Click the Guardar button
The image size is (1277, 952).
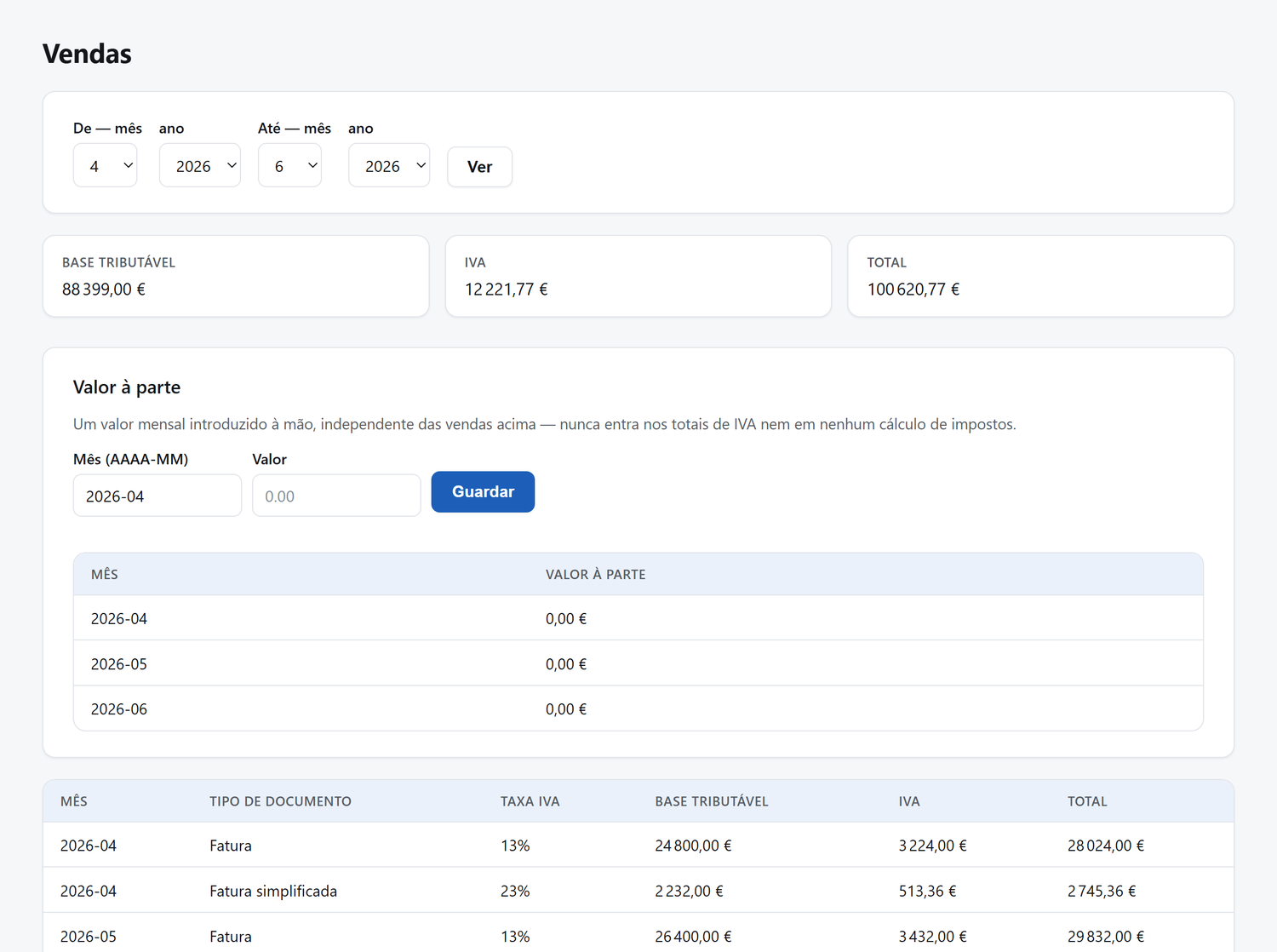[483, 492]
